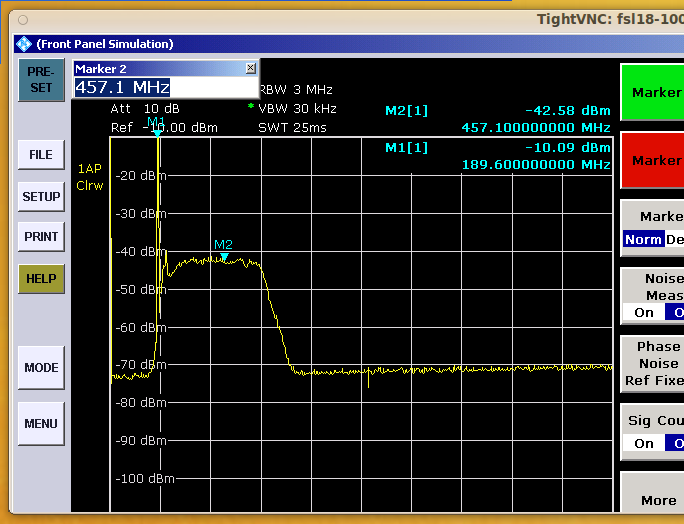Image resolution: width=684 pixels, height=524 pixels.
Task: Turn Noise Meas On
Action: [x=644, y=312]
